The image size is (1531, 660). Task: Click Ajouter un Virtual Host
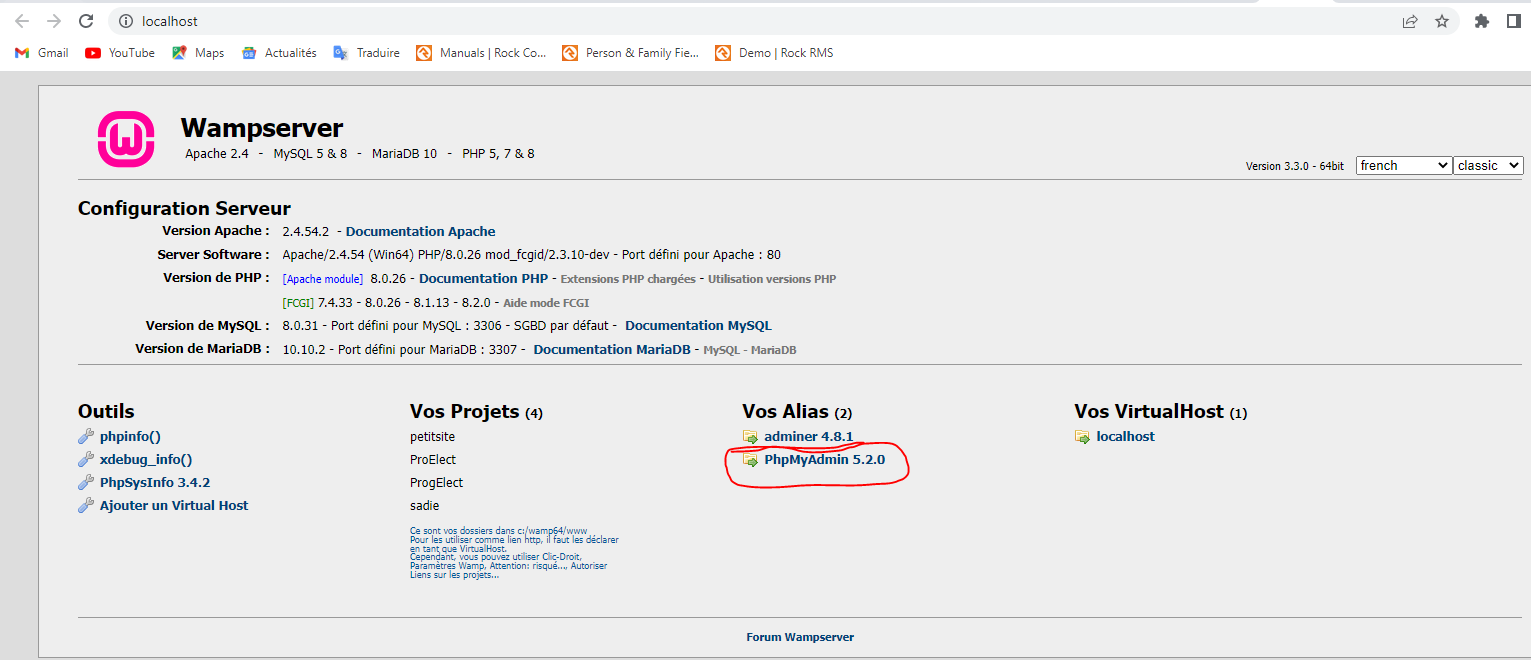(174, 505)
